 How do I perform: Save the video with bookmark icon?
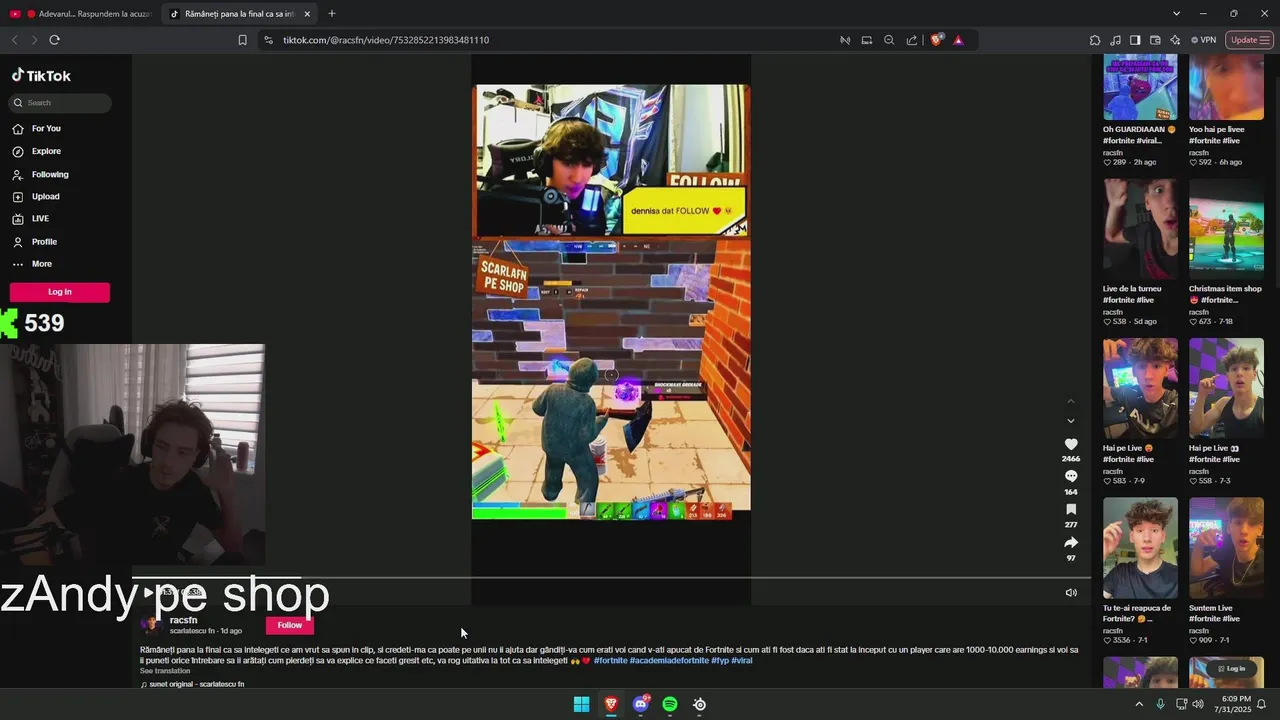[1071, 510]
